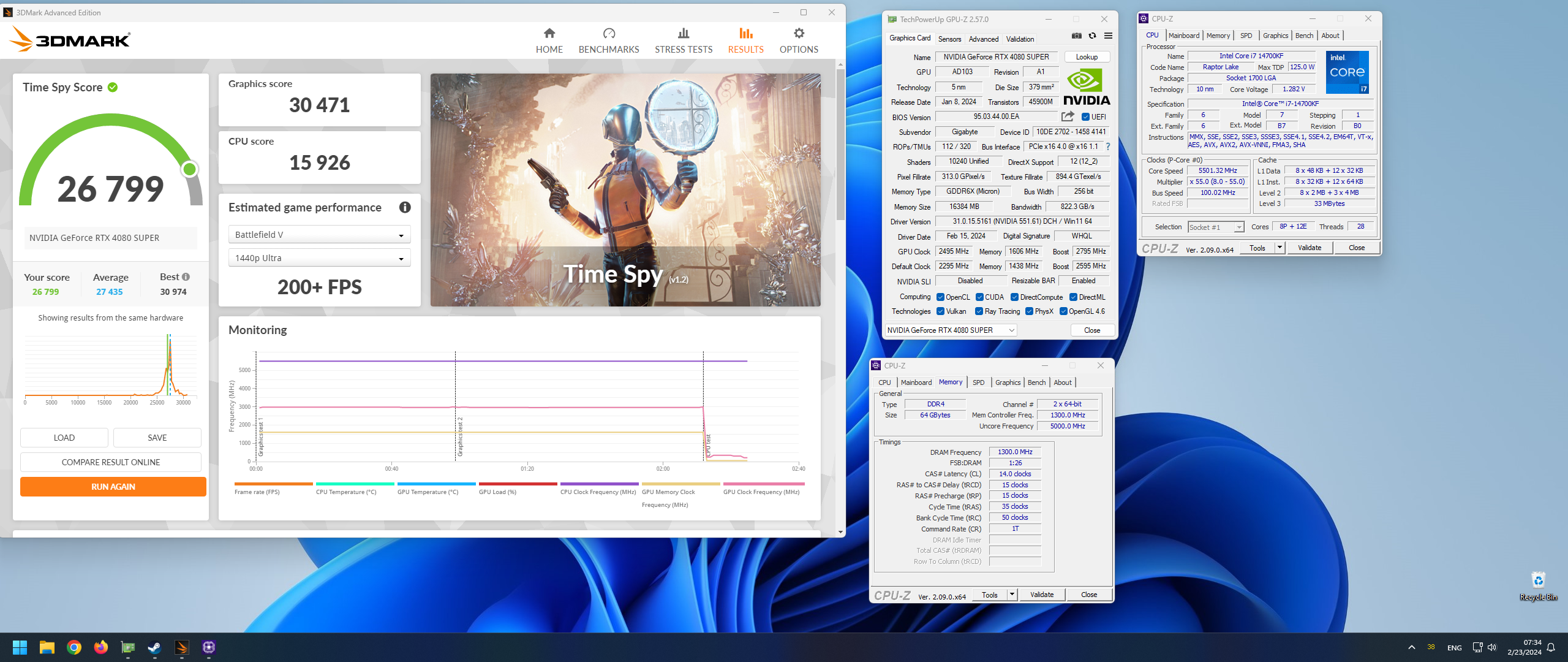Viewport: 1568px width, 662px height.
Task: Switch to 3DMark taskbar icon
Action: [182, 647]
